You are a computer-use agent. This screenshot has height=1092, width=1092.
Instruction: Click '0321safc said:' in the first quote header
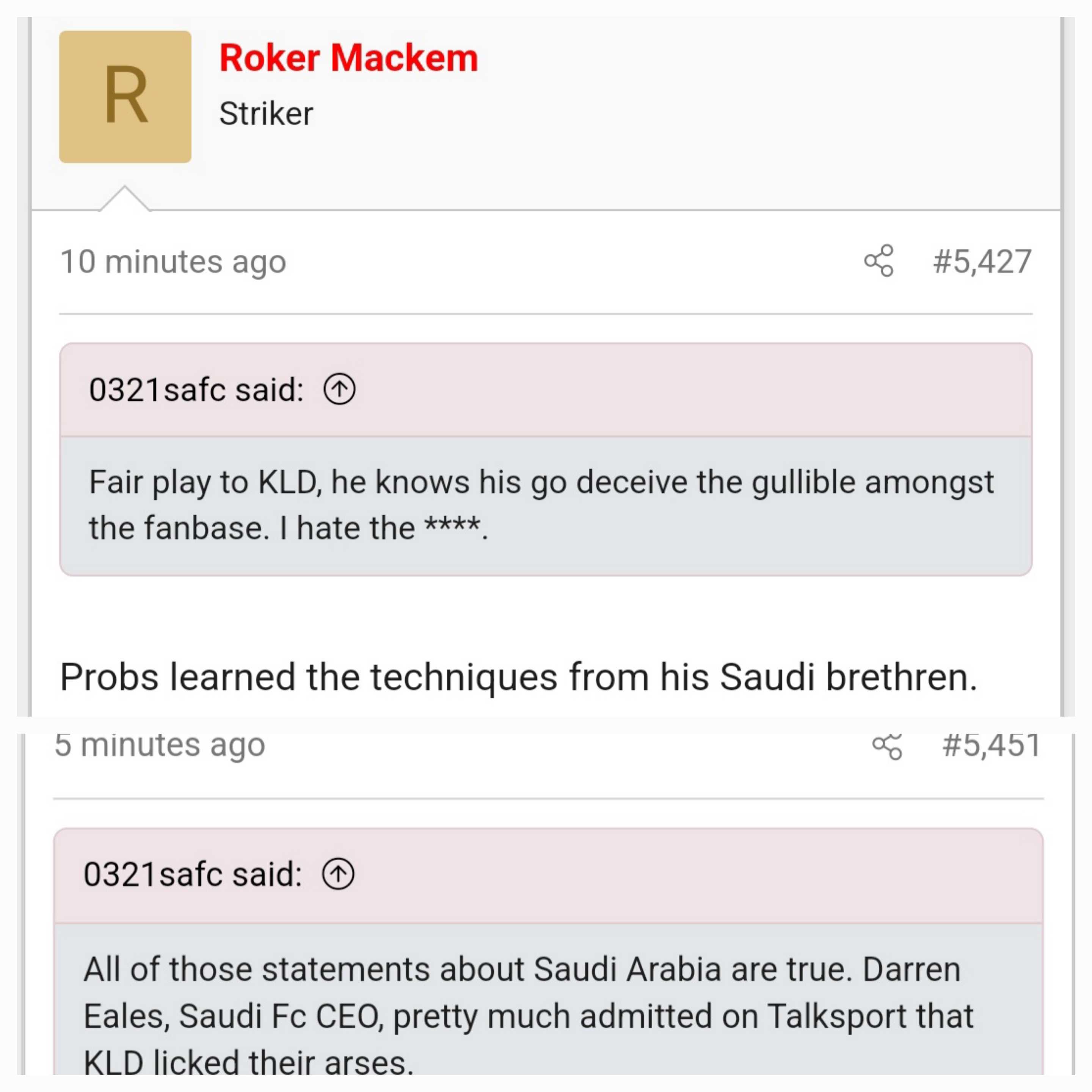click(197, 389)
